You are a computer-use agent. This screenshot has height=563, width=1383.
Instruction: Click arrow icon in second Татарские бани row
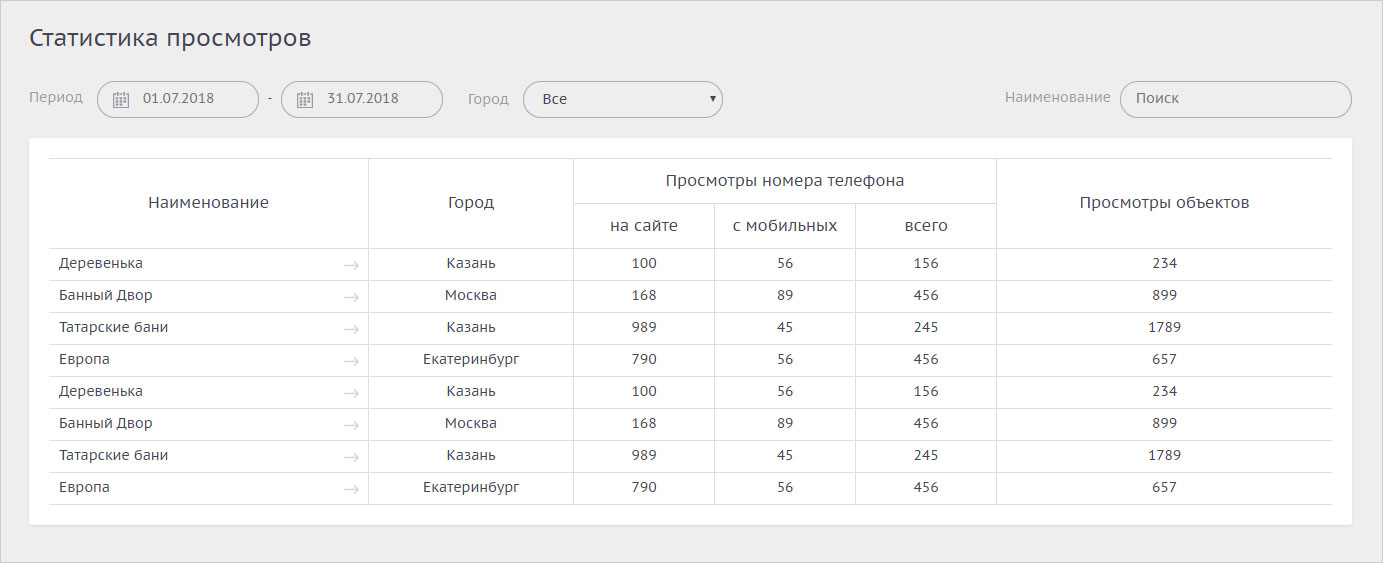coord(351,457)
